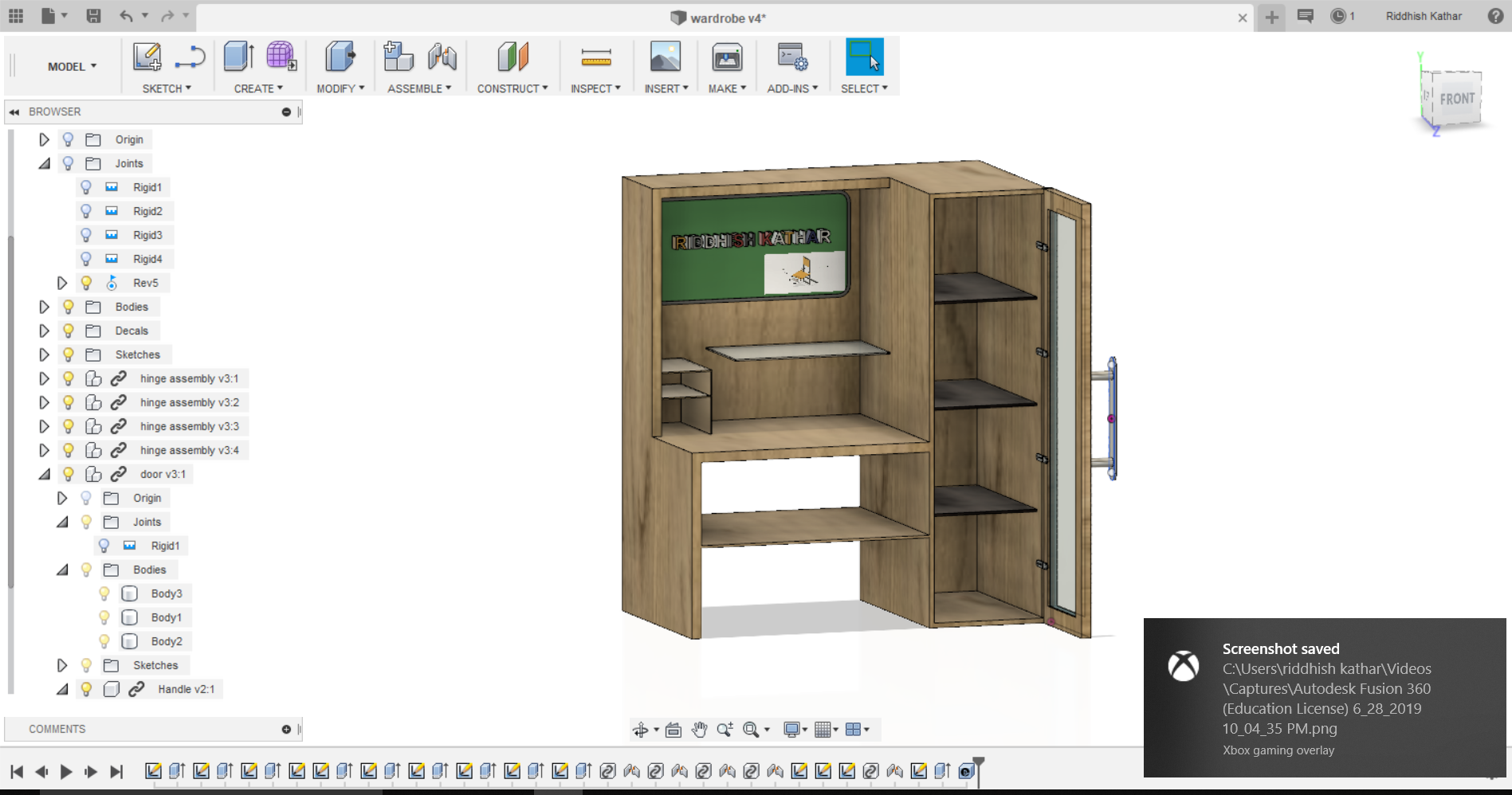Click the New Component assemble icon
Viewport: 1512px width, 795px height.
pos(398,57)
